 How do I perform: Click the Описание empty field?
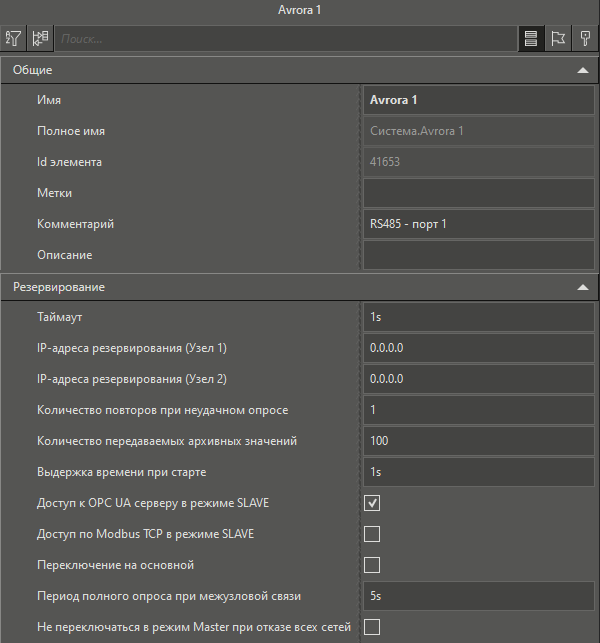(x=479, y=255)
